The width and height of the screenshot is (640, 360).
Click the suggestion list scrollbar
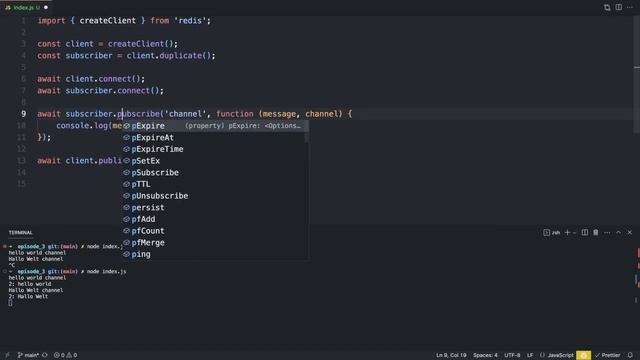click(307, 131)
